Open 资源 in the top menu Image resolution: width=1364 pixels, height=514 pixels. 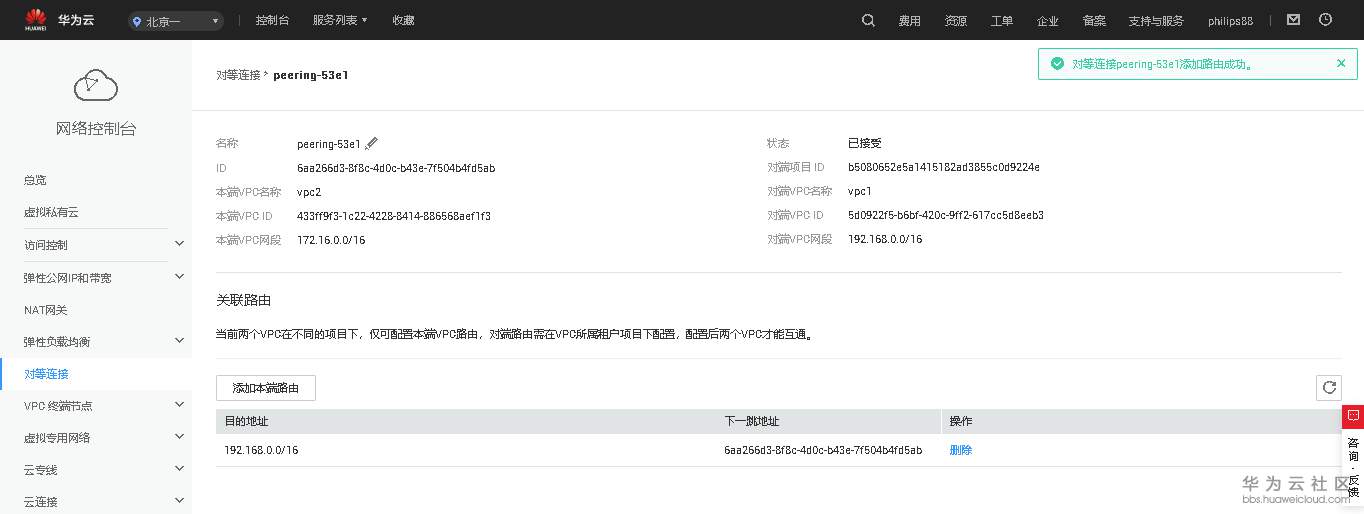(955, 21)
